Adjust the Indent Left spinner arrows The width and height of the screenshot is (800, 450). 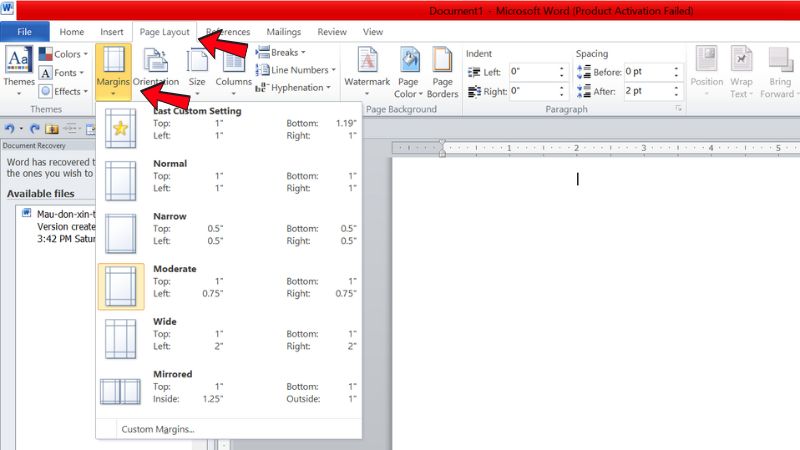562,72
